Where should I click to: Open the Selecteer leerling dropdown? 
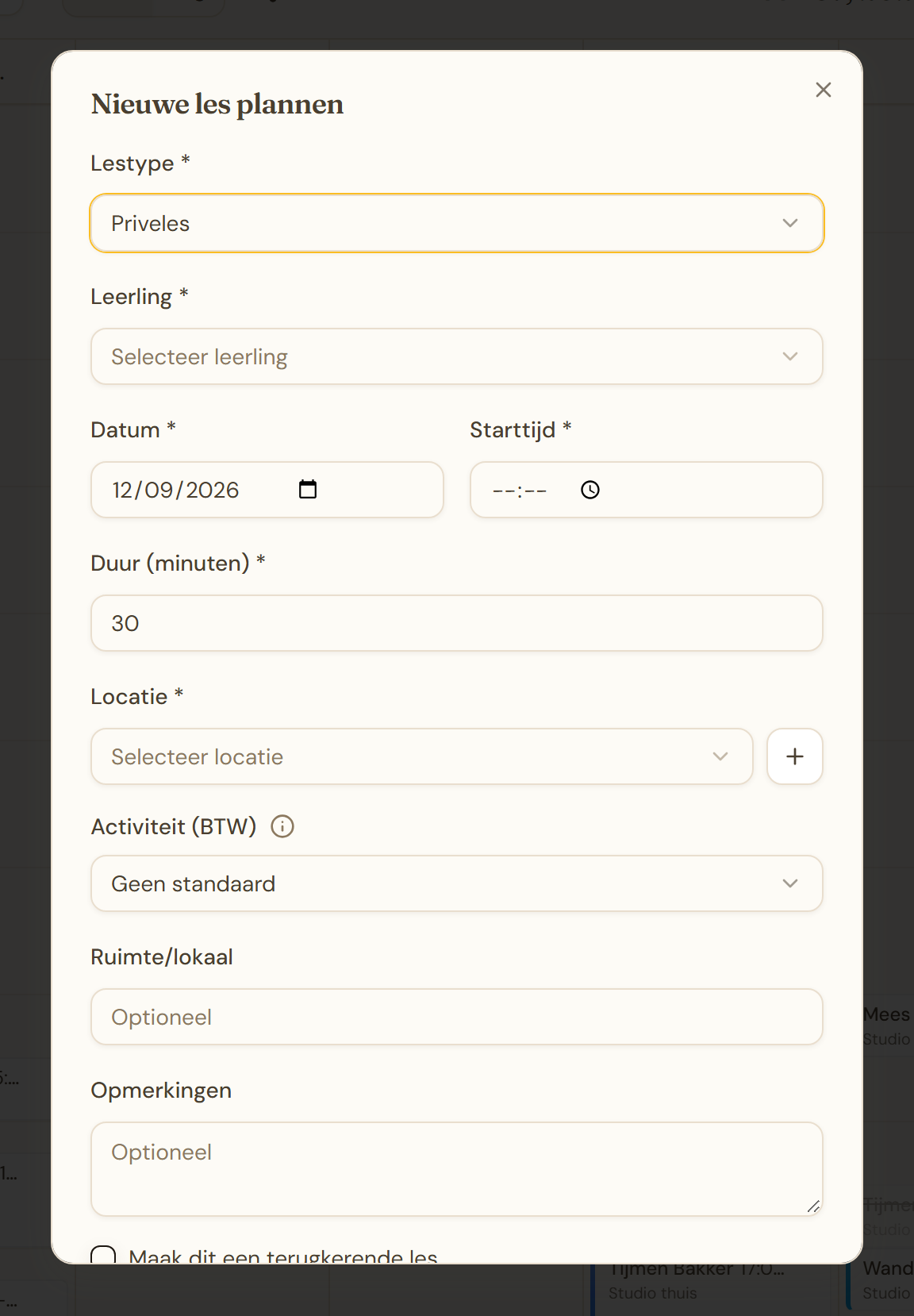pyautogui.click(x=457, y=356)
